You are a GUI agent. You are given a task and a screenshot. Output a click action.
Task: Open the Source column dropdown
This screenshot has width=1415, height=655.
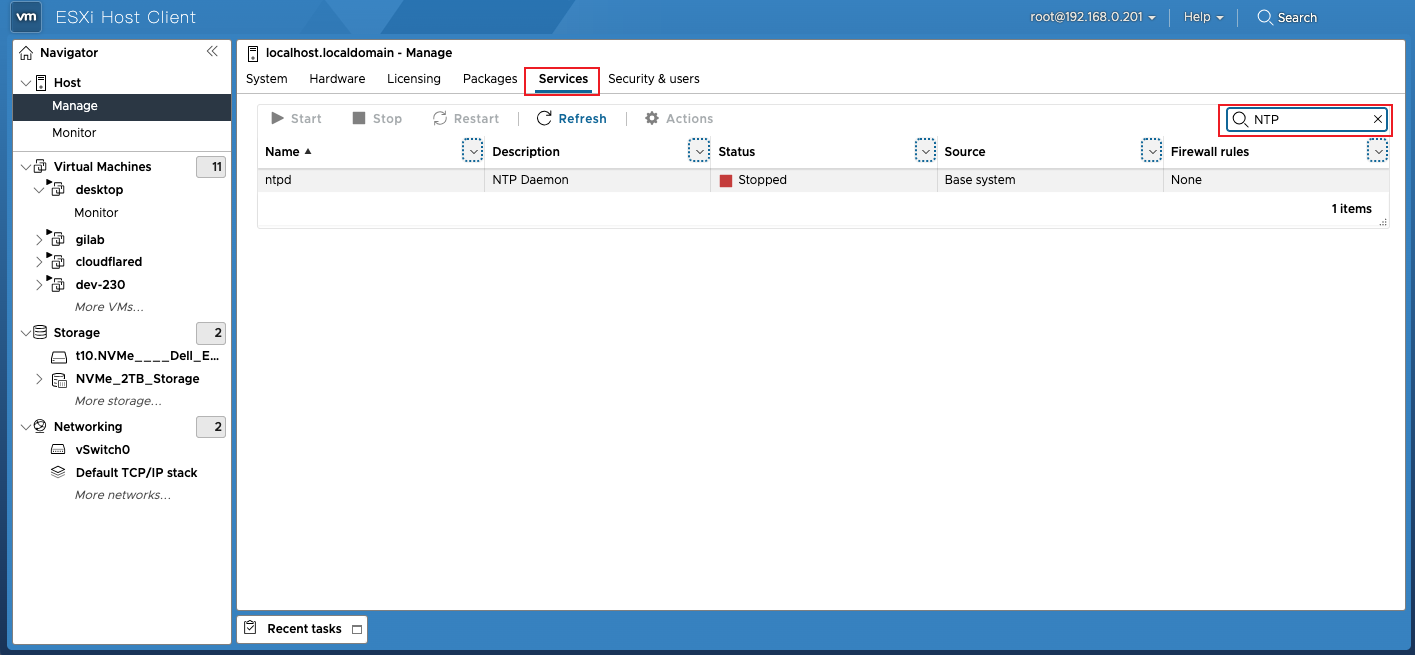1152,151
